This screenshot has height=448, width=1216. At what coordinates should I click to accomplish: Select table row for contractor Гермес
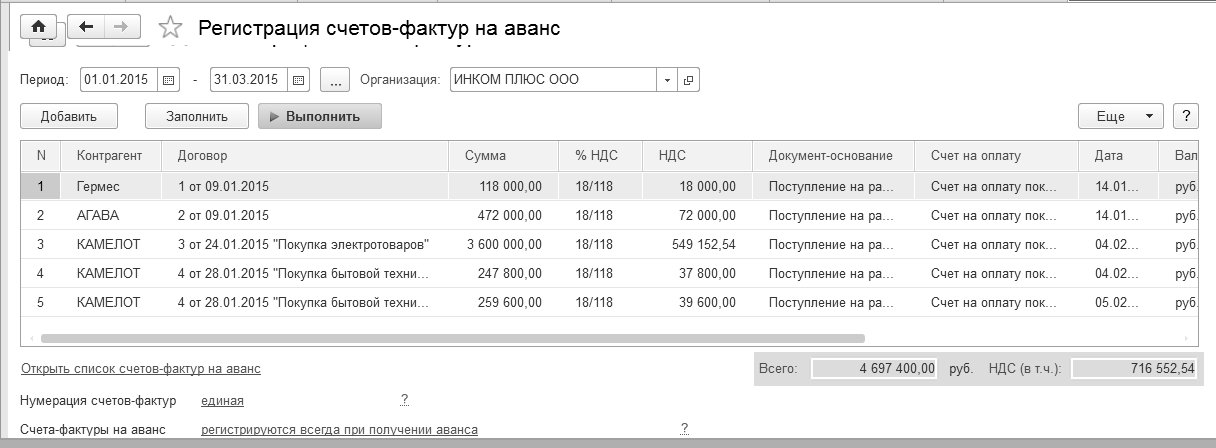[x=98, y=186]
